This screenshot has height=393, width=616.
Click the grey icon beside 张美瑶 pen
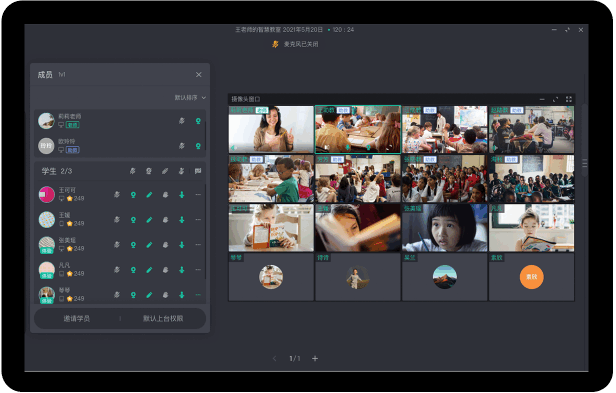[x=165, y=245]
